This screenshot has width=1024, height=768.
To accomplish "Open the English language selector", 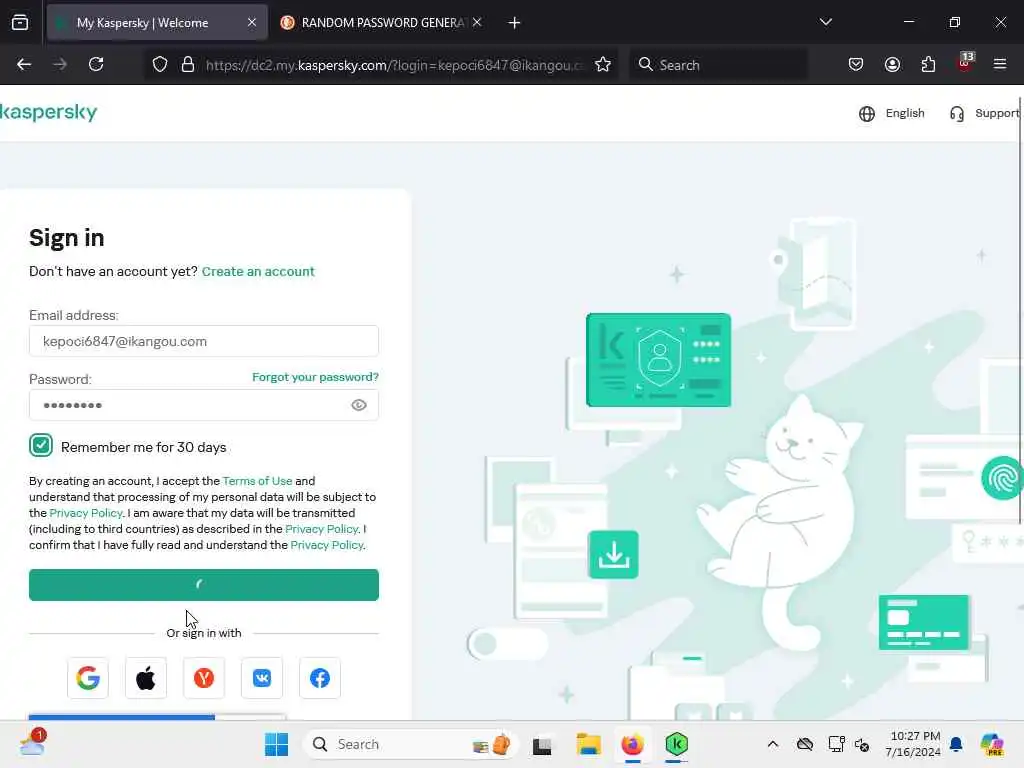I will click(904, 113).
